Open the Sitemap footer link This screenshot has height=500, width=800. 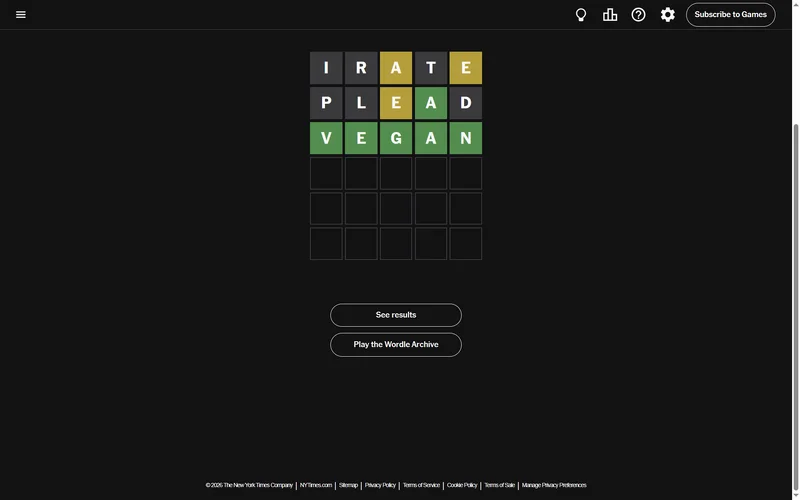click(x=348, y=485)
